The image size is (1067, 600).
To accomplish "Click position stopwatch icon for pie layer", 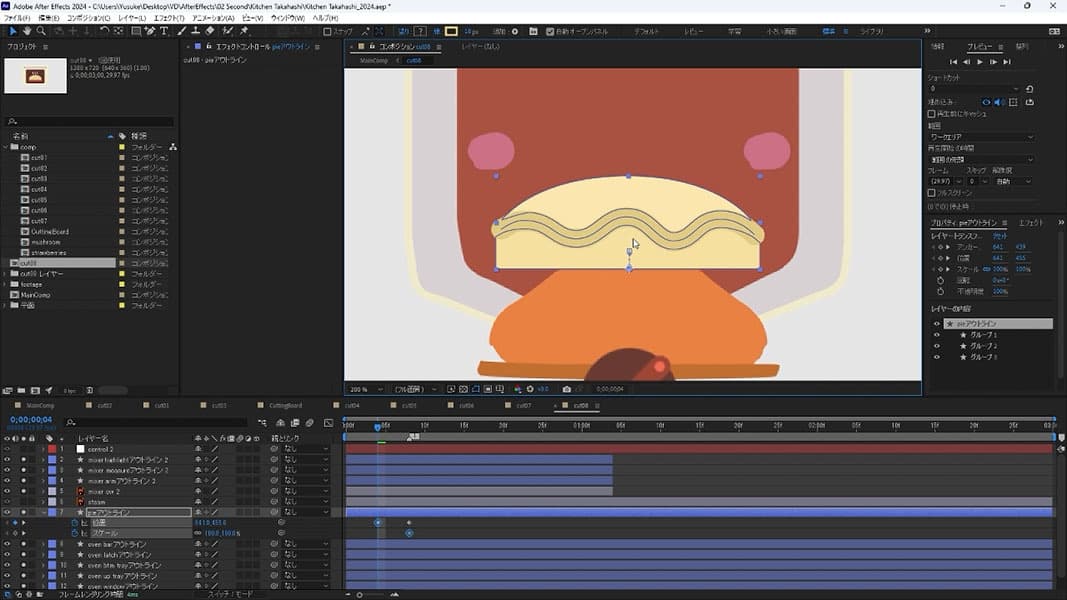I will pos(74,523).
